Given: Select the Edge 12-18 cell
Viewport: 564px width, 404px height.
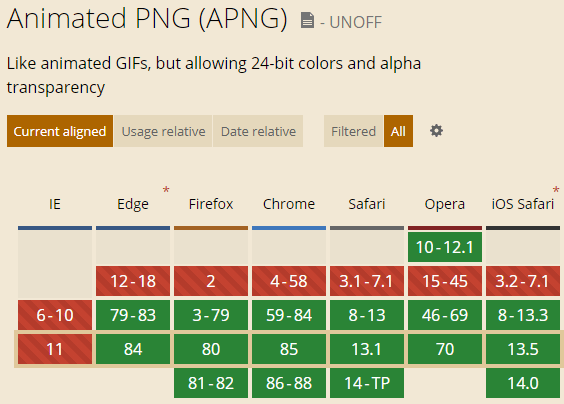Looking at the screenshot, I should point(133,281).
